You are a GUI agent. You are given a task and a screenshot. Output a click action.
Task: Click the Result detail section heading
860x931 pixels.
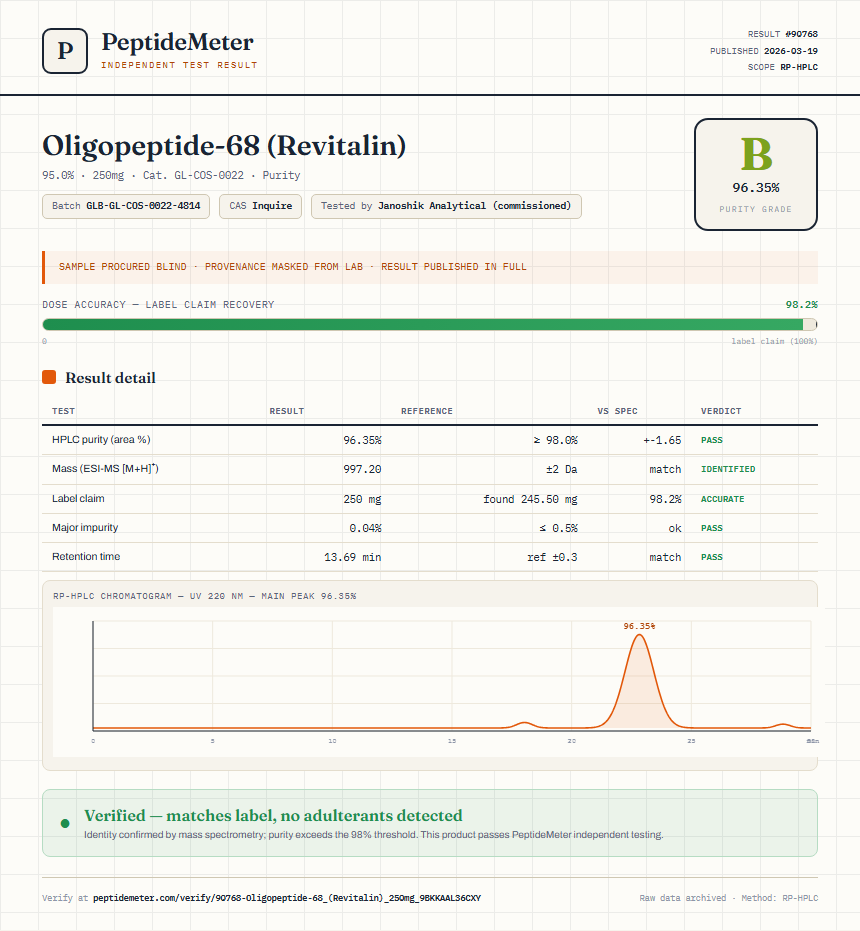[x=110, y=378]
